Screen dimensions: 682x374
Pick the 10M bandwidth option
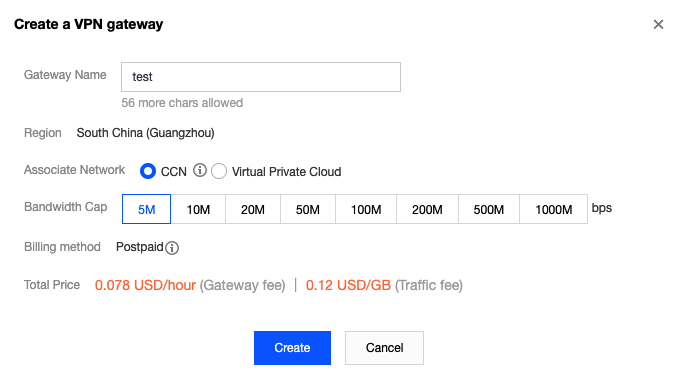(198, 209)
